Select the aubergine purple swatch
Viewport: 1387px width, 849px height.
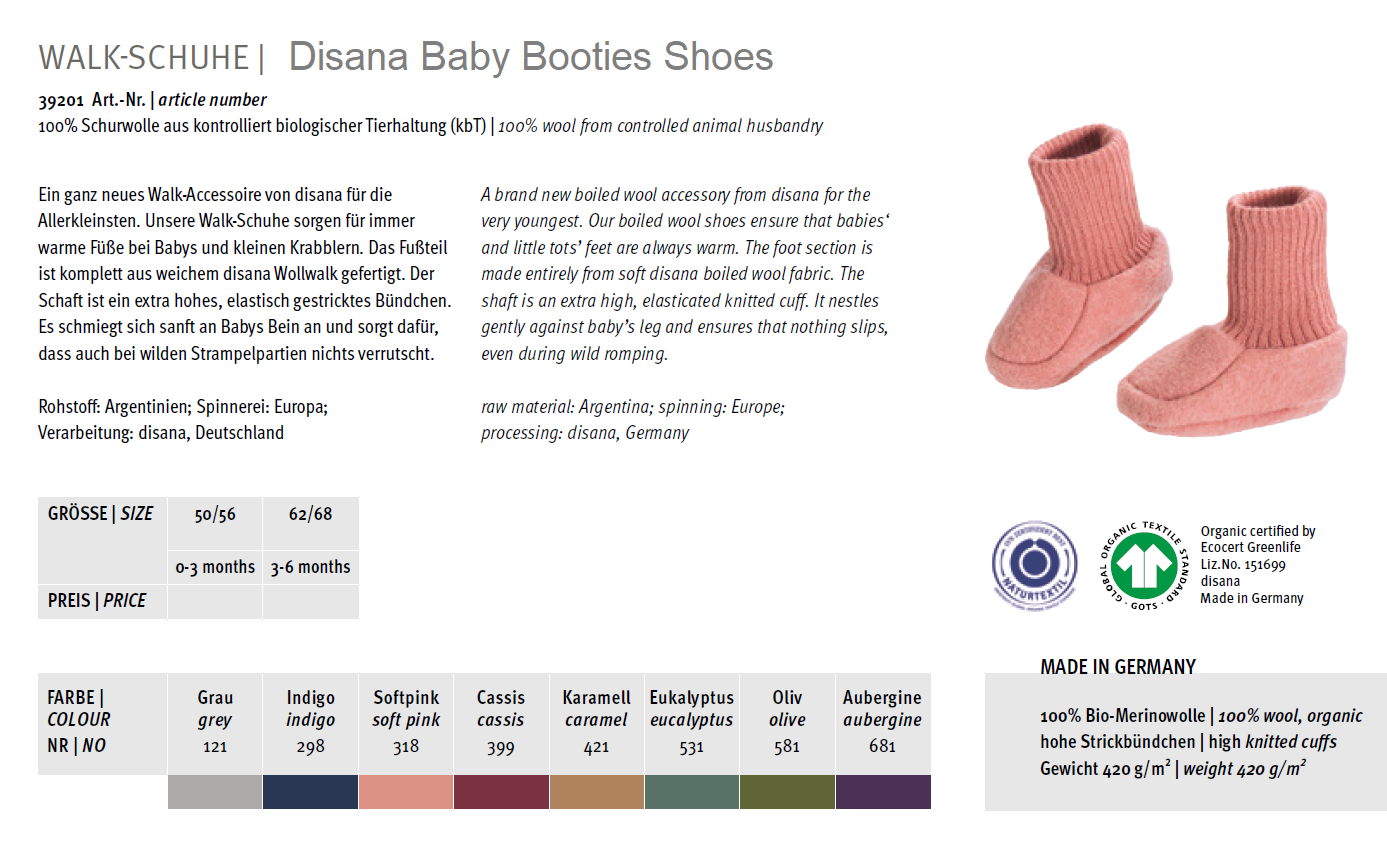click(x=883, y=792)
